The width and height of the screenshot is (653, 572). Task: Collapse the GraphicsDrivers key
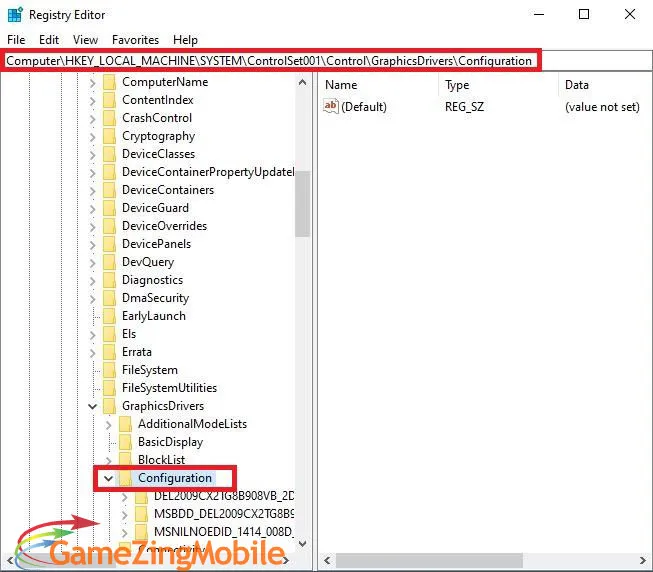(92, 406)
